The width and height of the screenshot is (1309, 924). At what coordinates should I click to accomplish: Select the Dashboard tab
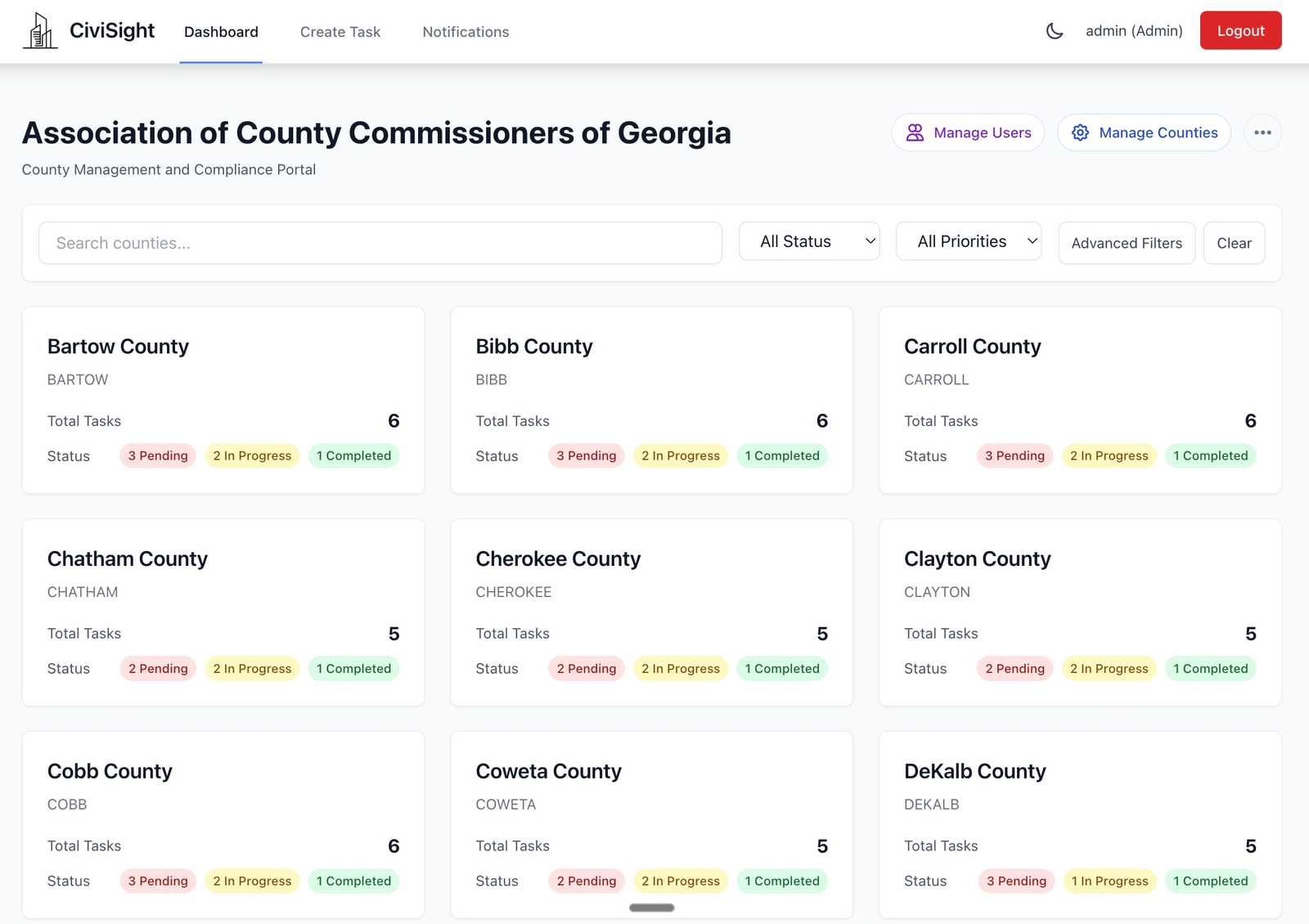[x=221, y=32]
